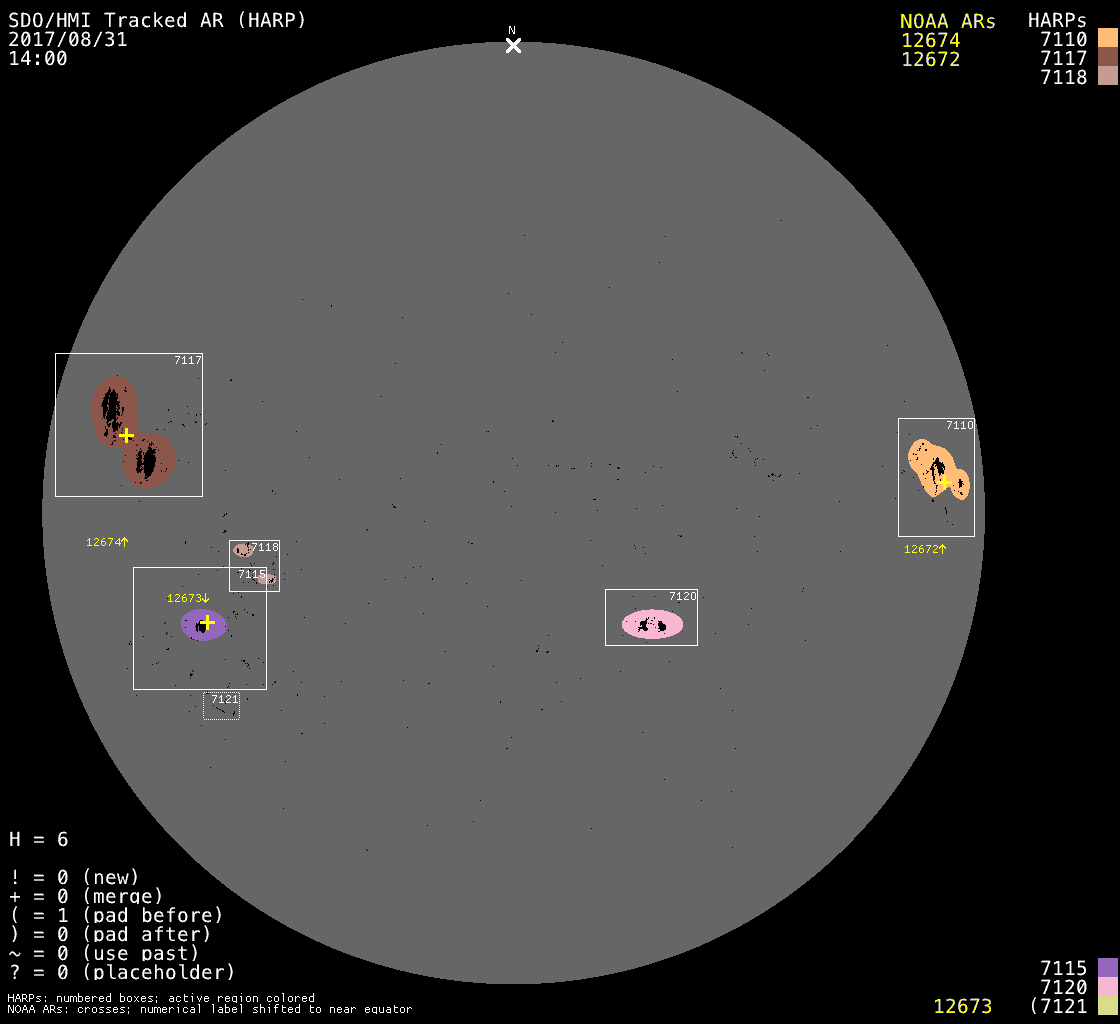Click the orange legend swatch for HARP 7110
Screen dimensions: 1120x1024
point(1107,39)
